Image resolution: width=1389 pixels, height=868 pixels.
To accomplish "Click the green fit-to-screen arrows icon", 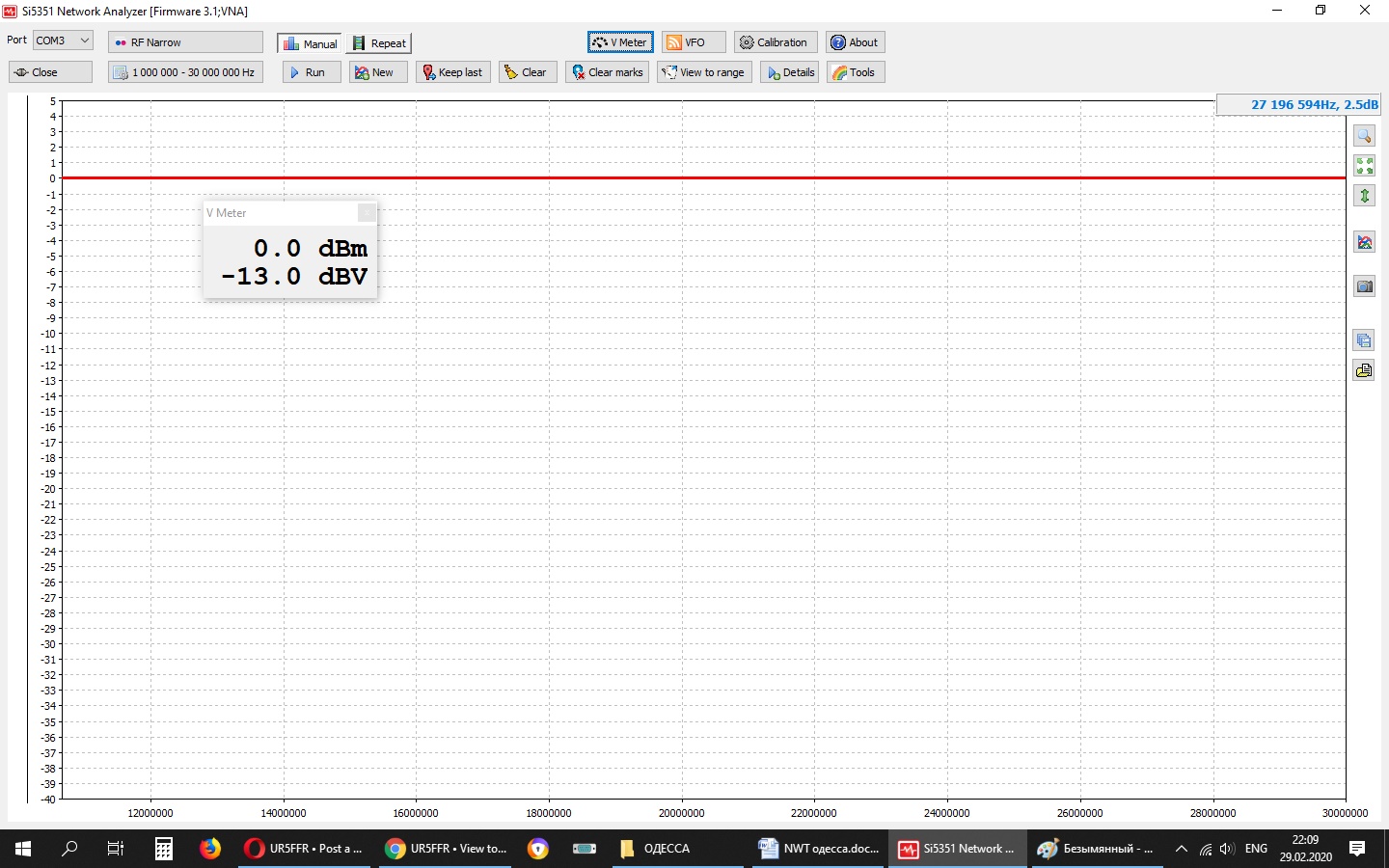I will pyautogui.click(x=1364, y=166).
